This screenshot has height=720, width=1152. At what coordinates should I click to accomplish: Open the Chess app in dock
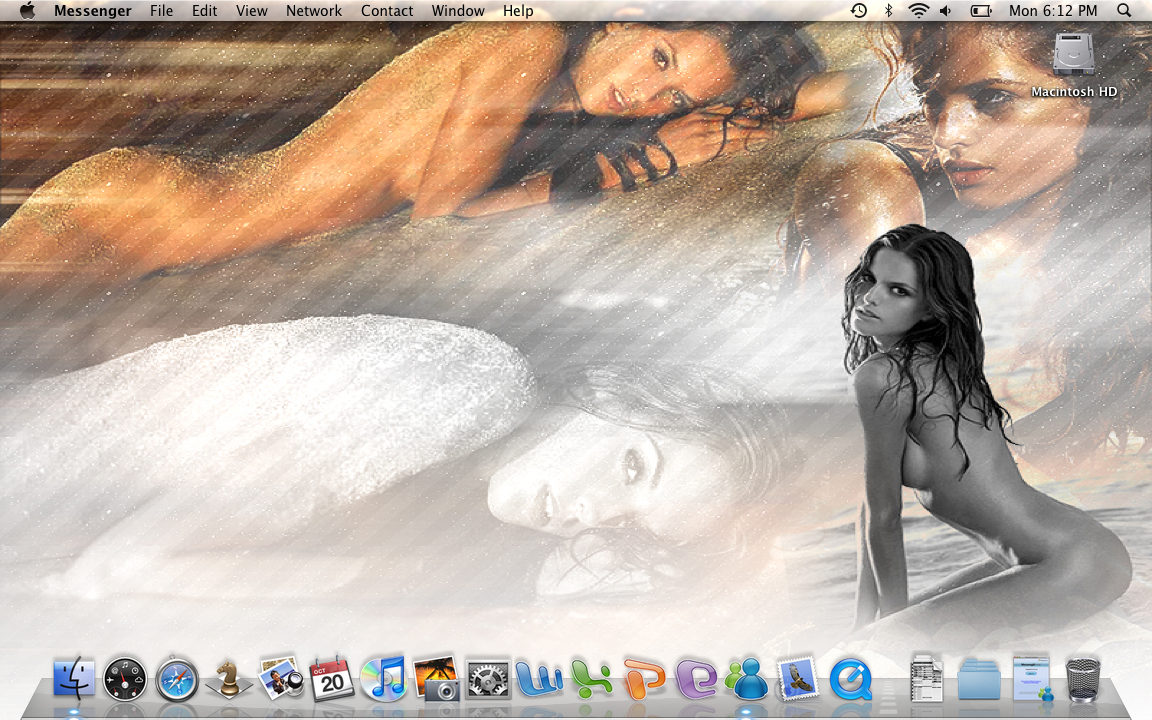click(x=229, y=679)
